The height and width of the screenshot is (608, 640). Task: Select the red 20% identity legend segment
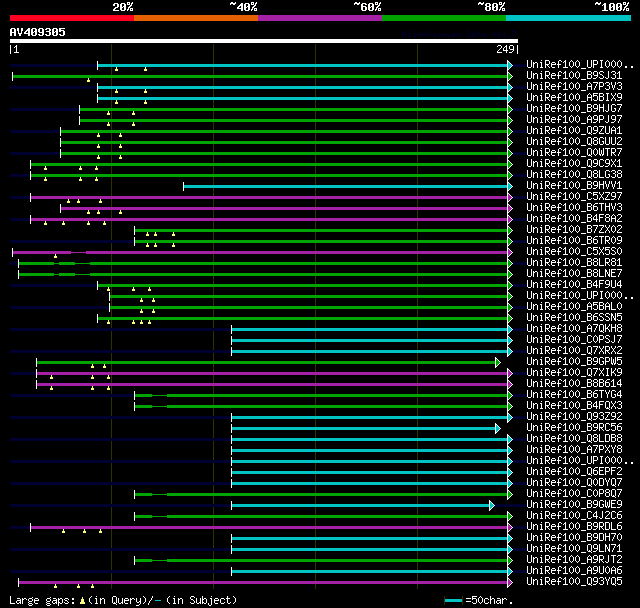pyautogui.click(x=71, y=18)
